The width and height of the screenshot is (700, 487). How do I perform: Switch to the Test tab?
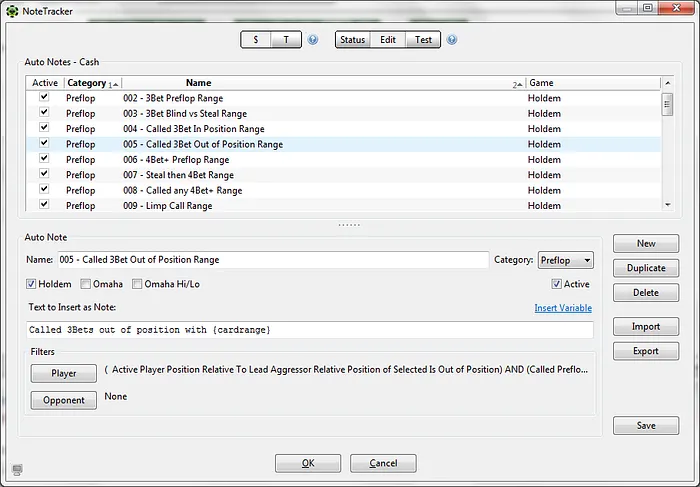pos(423,40)
